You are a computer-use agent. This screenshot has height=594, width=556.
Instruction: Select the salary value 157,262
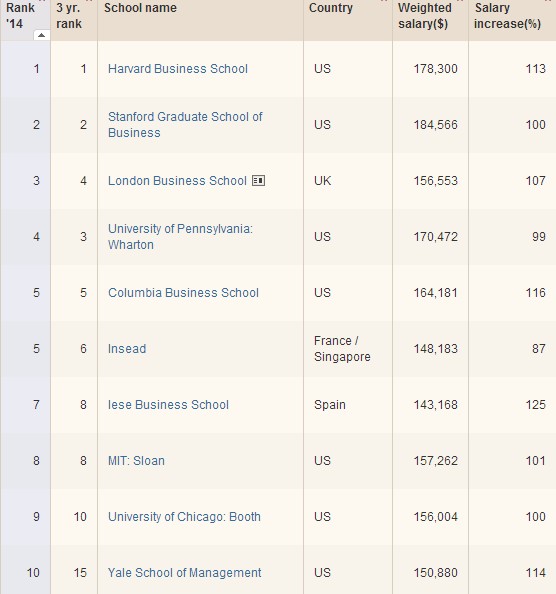click(435, 461)
